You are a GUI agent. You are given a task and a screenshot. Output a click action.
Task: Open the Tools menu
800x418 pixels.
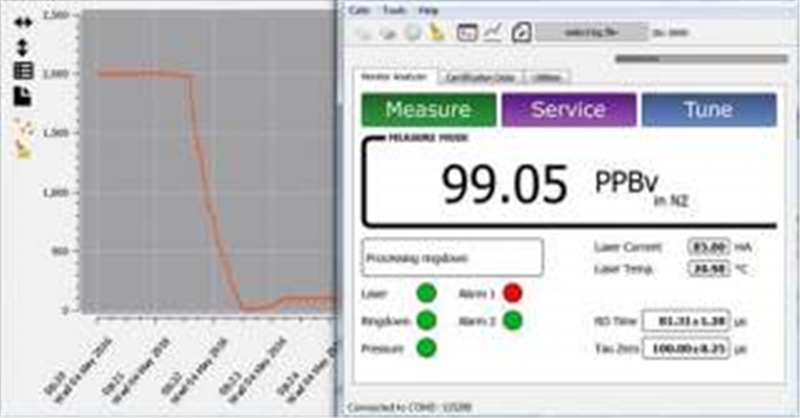[394, 10]
